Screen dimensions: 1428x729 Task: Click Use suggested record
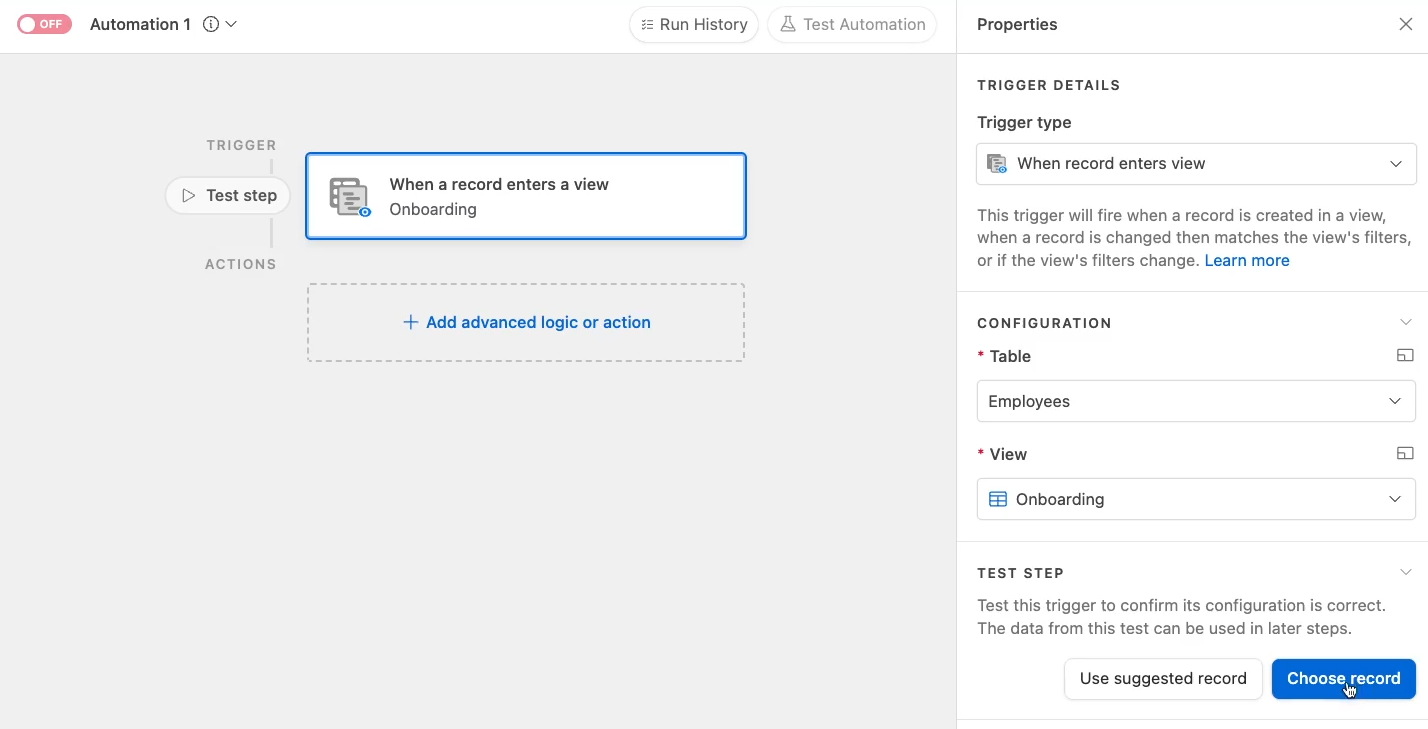tap(1163, 679)
